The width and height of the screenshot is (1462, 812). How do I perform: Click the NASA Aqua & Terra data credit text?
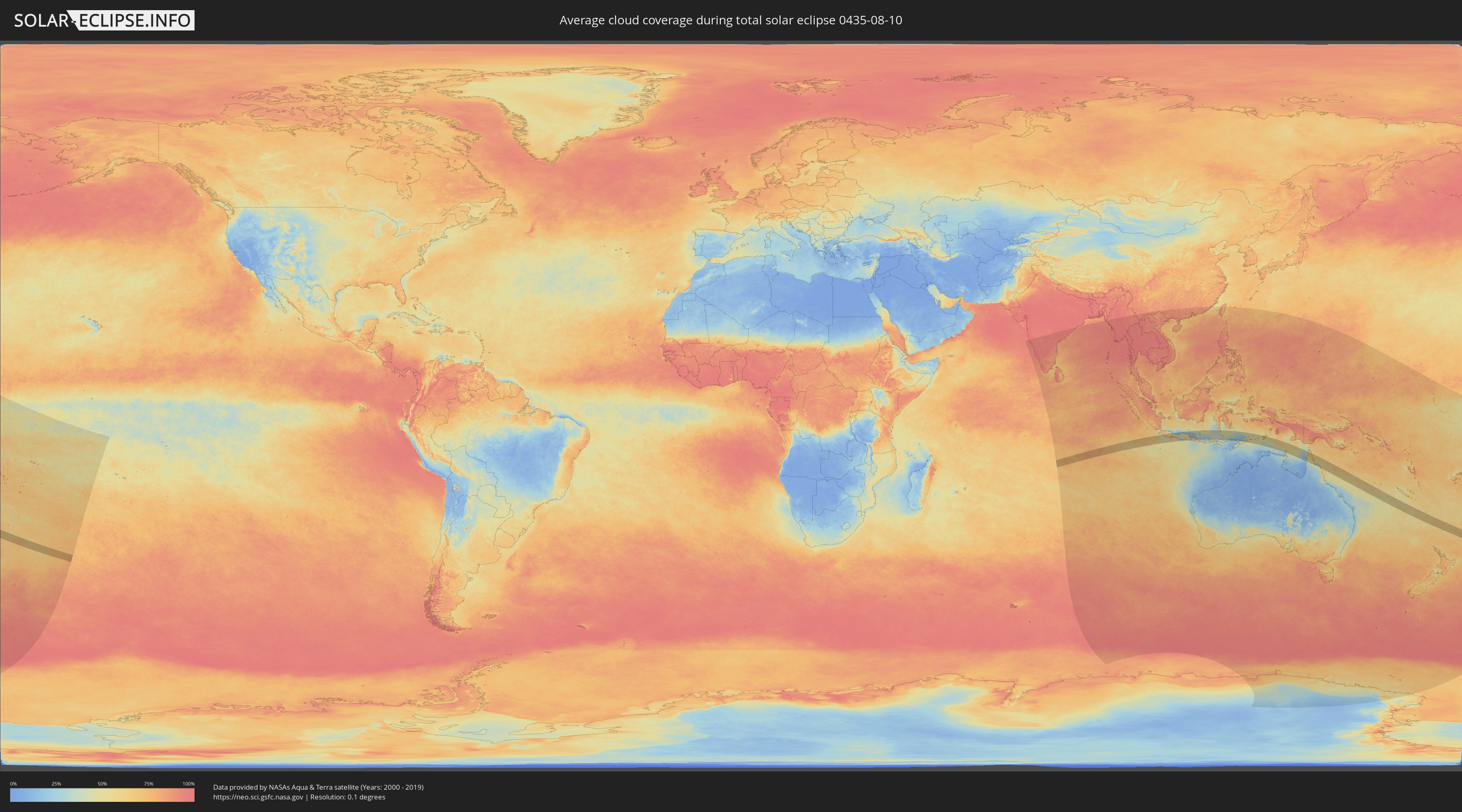pos(318,787)
